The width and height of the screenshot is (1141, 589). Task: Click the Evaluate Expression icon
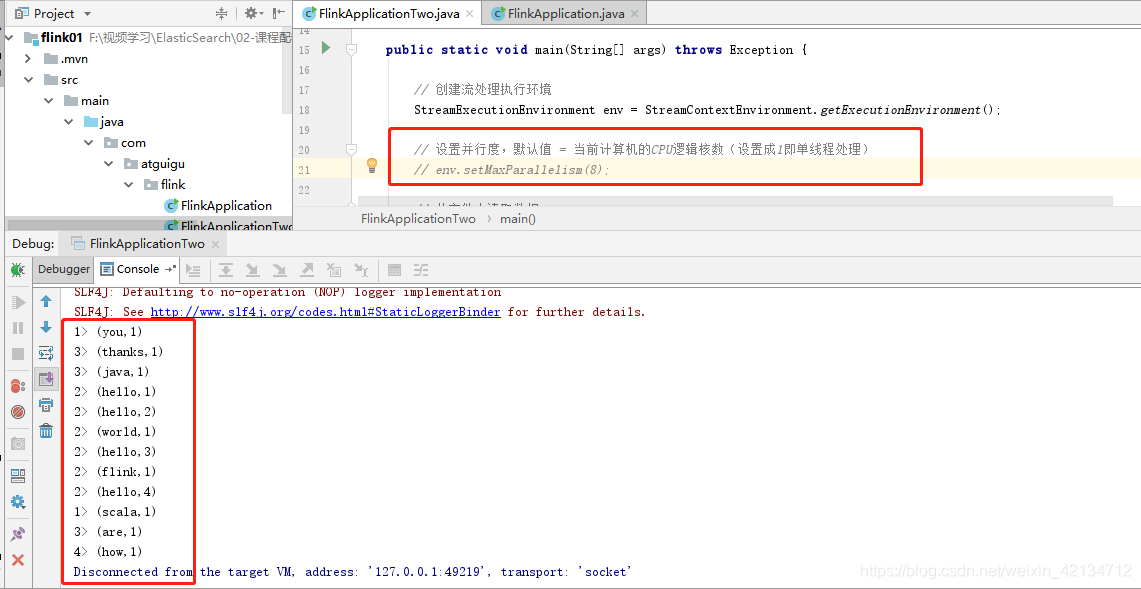pyautogui.click(x=394, y=270)
